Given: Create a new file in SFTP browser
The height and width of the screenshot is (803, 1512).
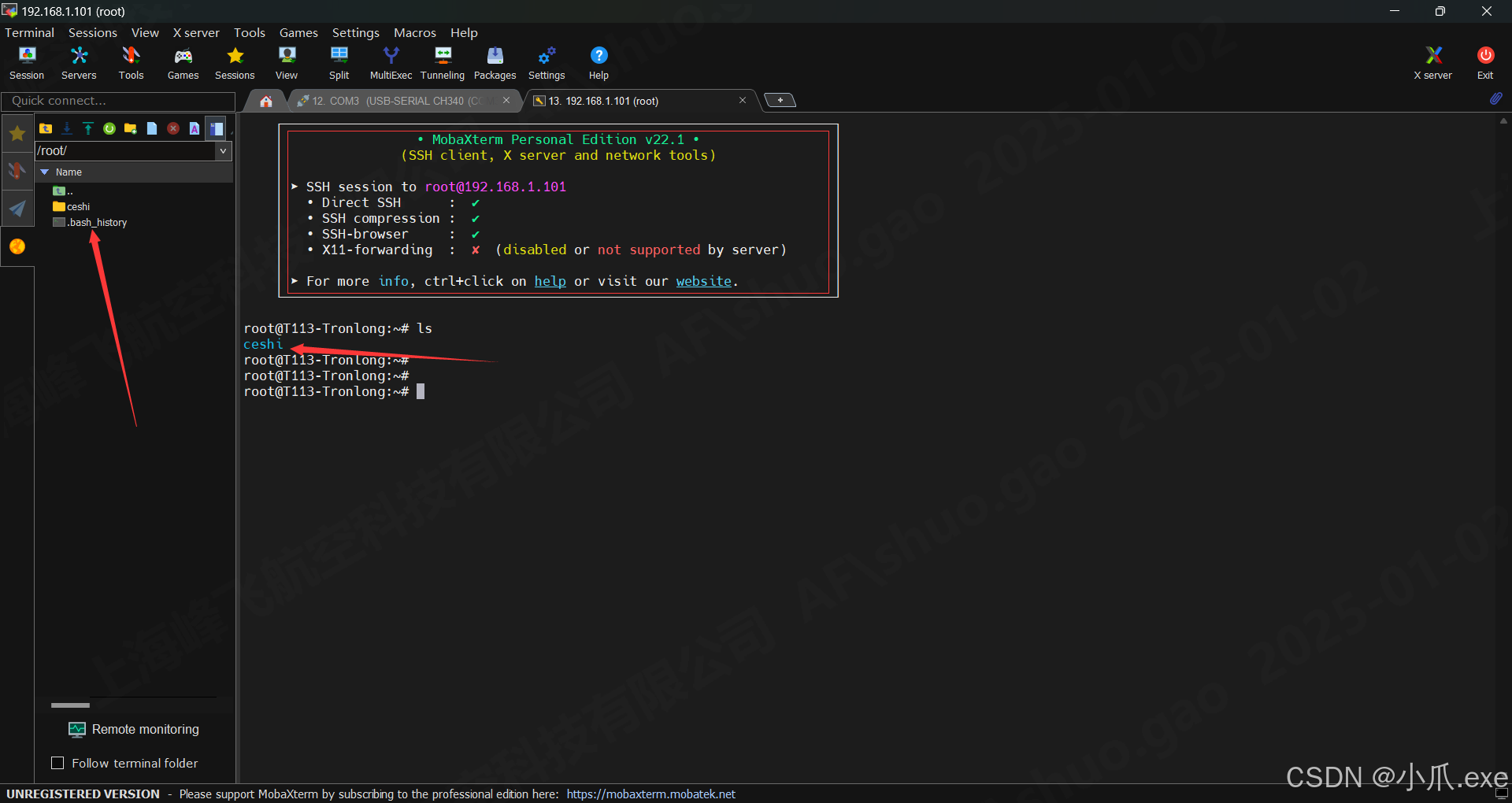Looking at the screenshot, I should coord(152,128).
